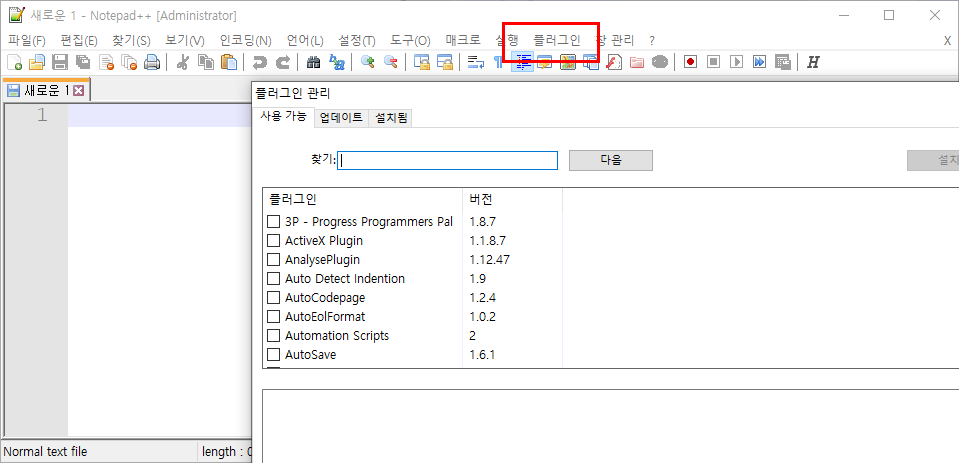Open the 인코딩(N) menu
959x463 pixels.
245,40
